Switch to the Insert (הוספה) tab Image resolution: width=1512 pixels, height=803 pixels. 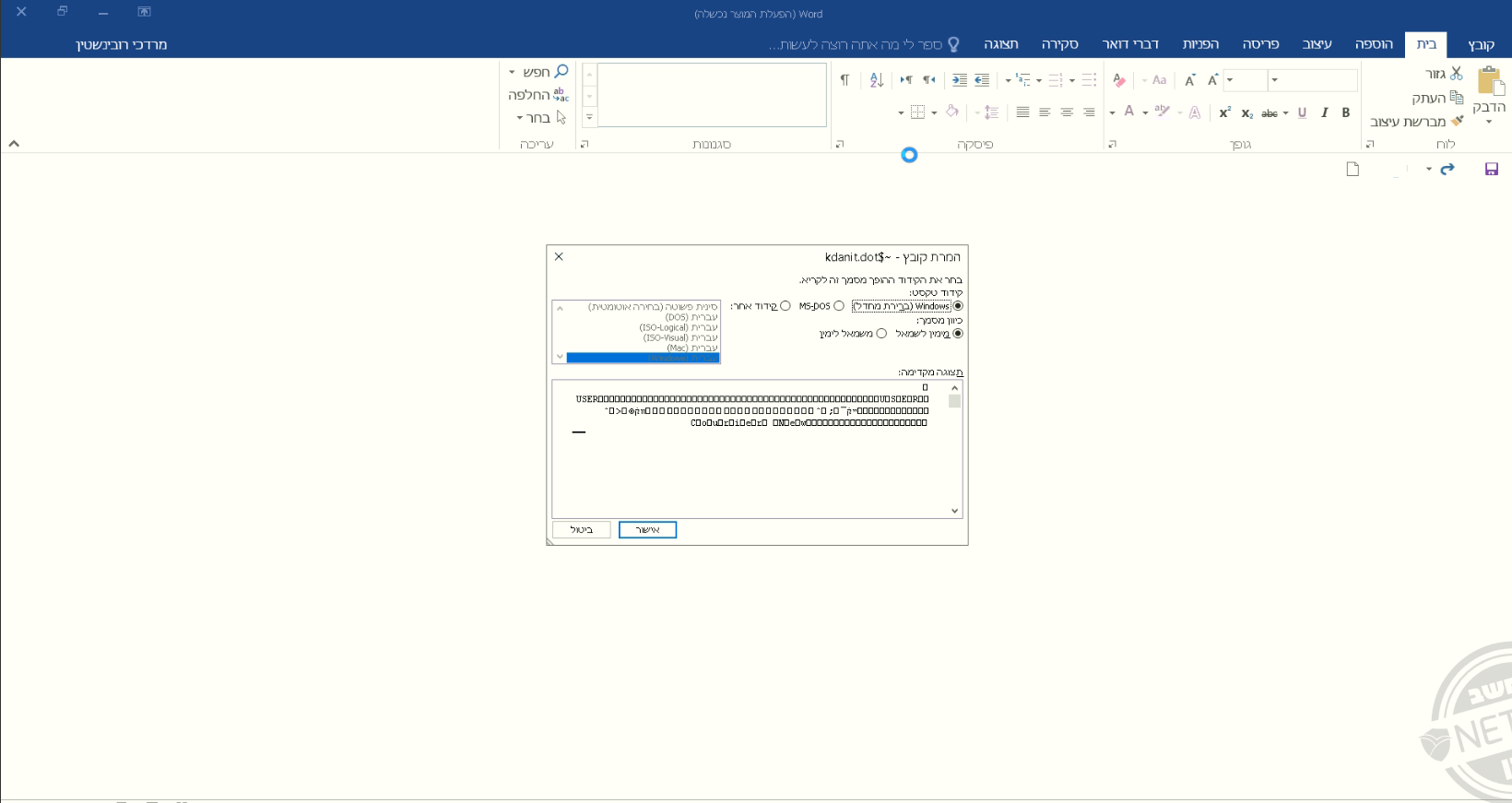pos(1374,44)
